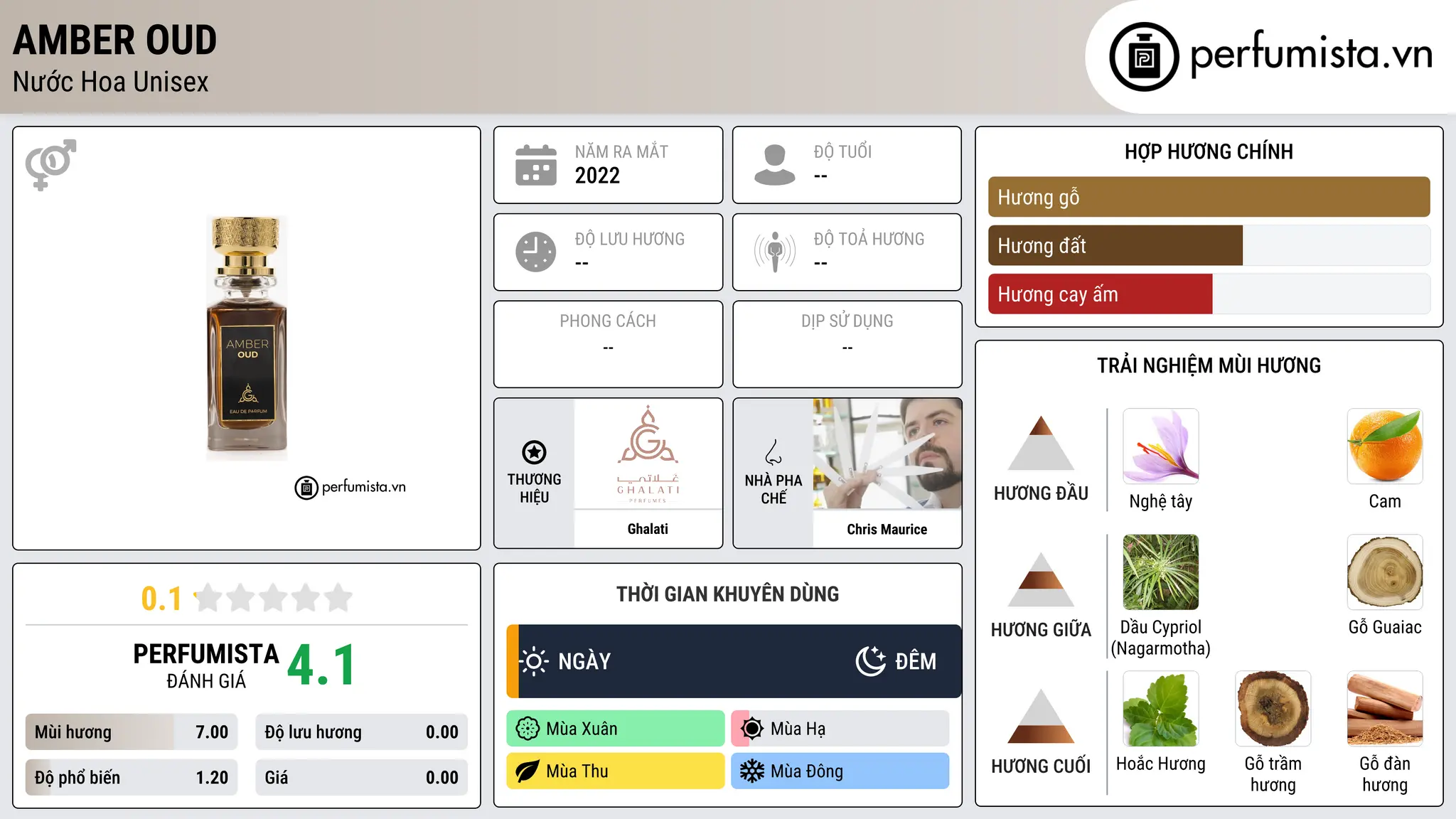The width and height of the screenshot is (1456, 819).
Task: Click the top-note pyramid icon HƯƠNG ĐẦU
Action: tap(1041, 443)
